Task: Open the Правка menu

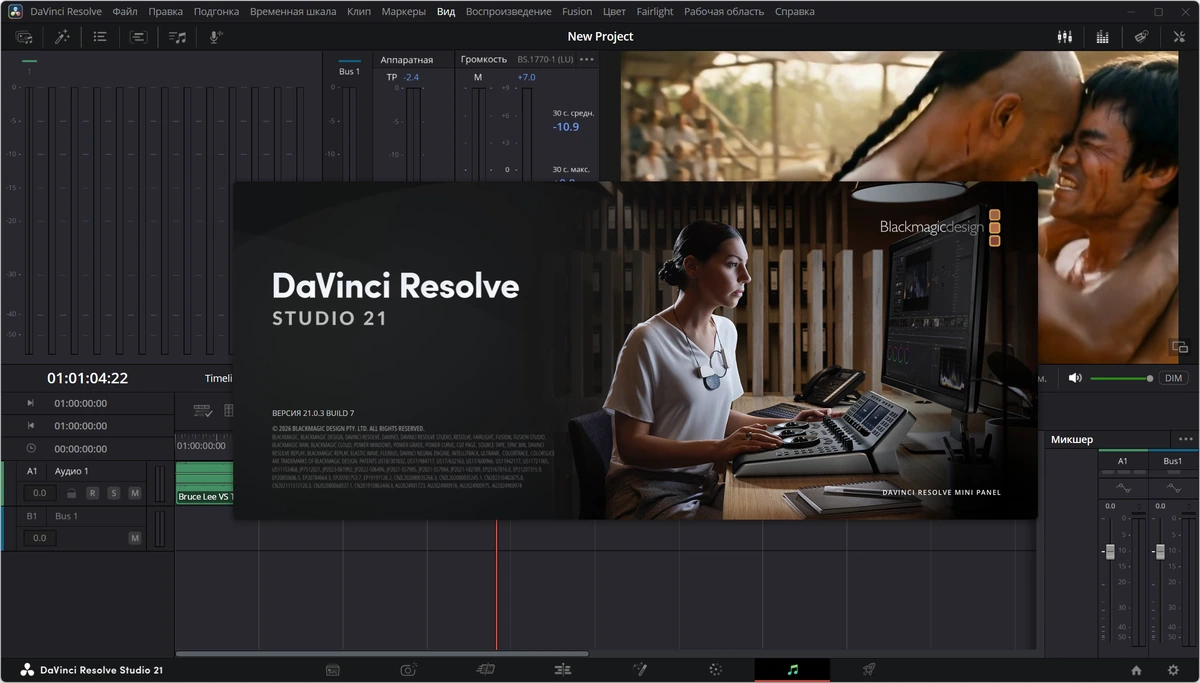Action: click(166, 12)
